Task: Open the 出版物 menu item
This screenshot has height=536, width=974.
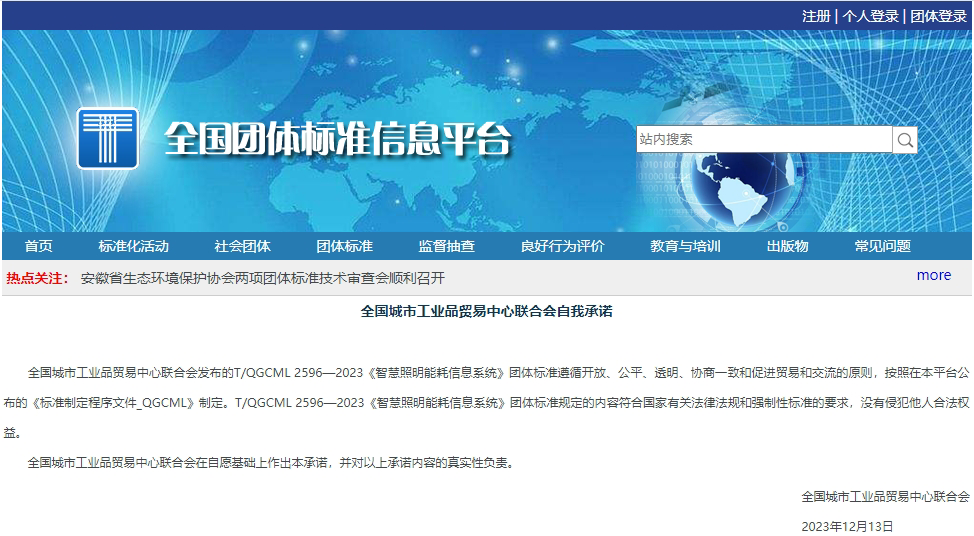Action: point(788,246)
